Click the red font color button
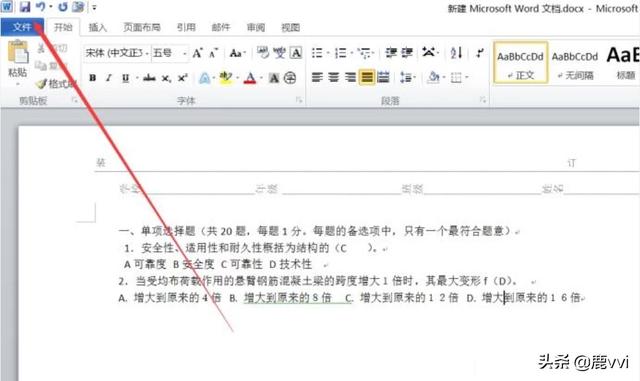 pyautogui.click(x=250, y=78)
